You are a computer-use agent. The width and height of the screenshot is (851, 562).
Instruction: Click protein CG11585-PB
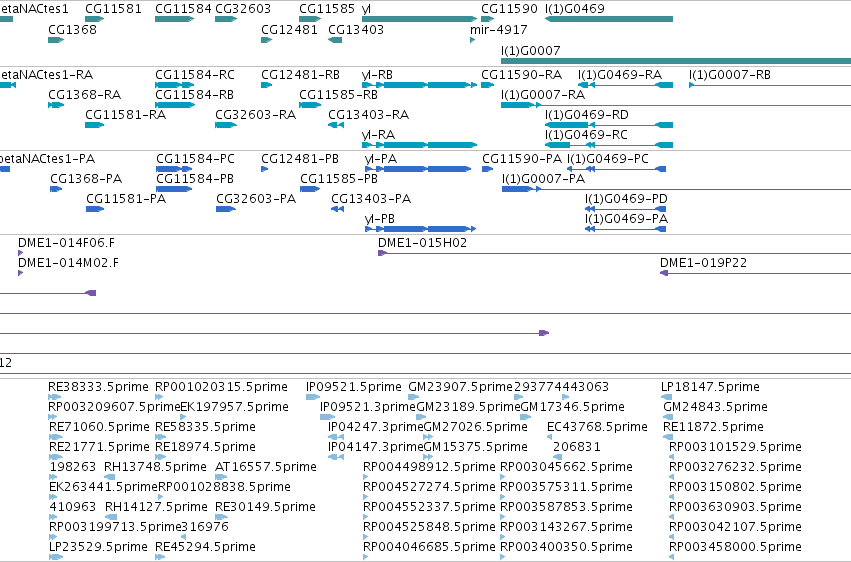coord(339,178)
